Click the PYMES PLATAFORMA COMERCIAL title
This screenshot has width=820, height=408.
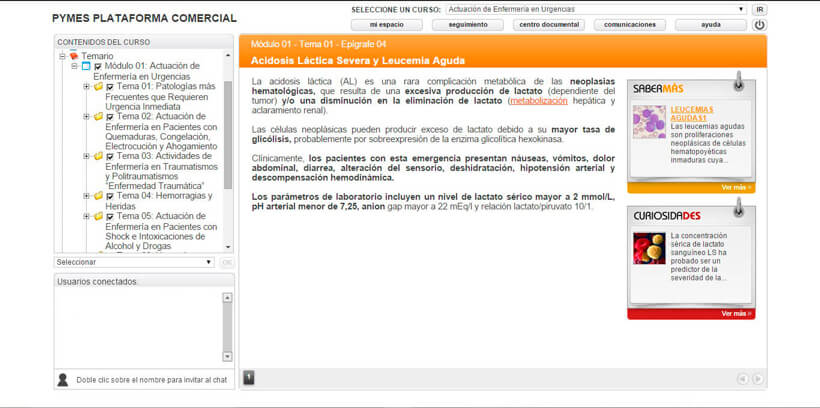(144, 18)
